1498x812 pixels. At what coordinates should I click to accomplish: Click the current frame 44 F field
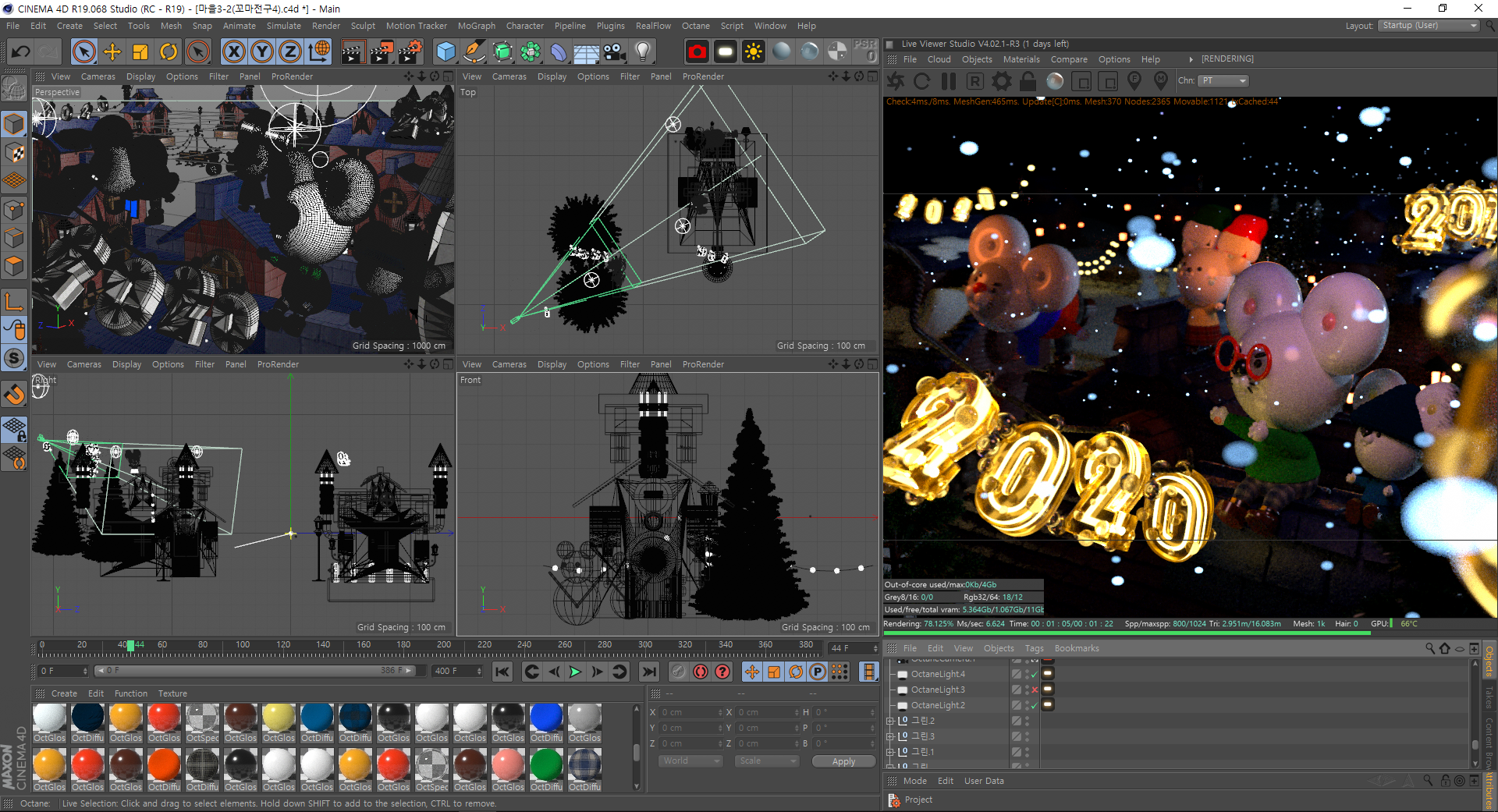click(851, 648)
